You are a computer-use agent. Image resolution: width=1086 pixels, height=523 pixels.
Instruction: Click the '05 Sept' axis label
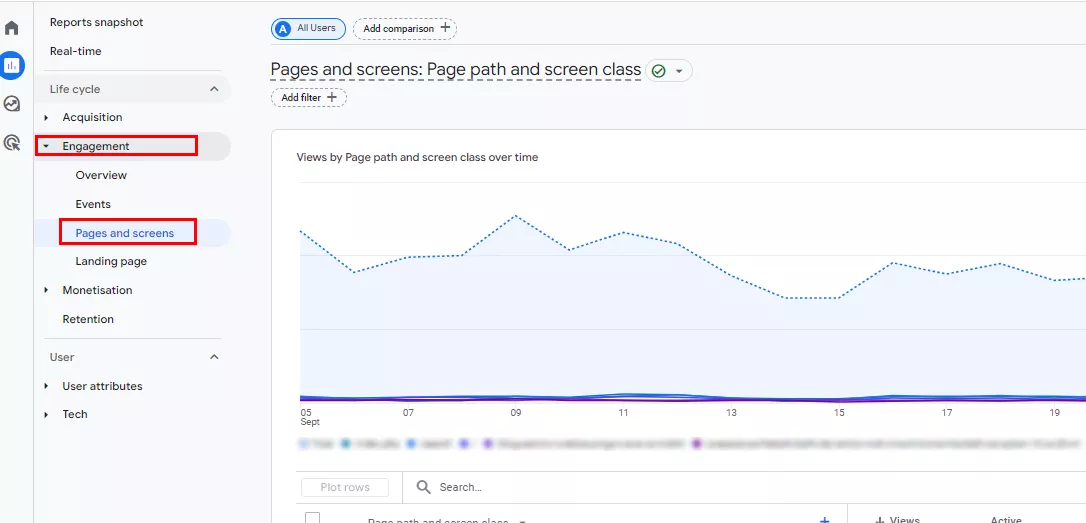310,416
